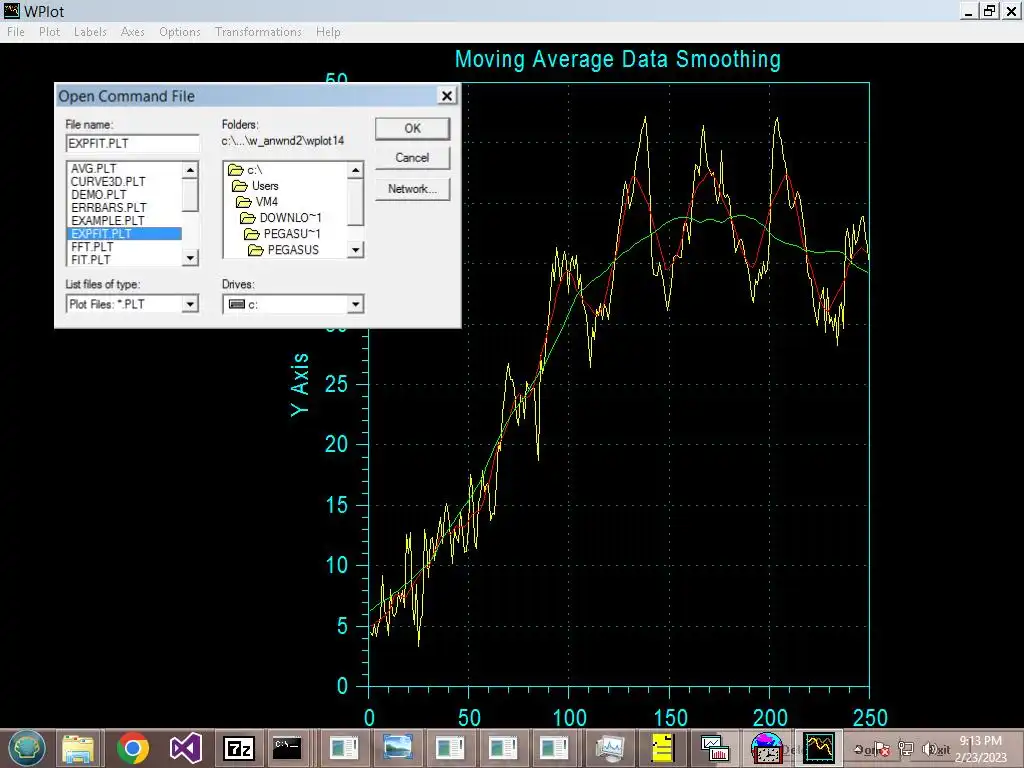
Task: Open the Axes menu
Action: (133, 32)
